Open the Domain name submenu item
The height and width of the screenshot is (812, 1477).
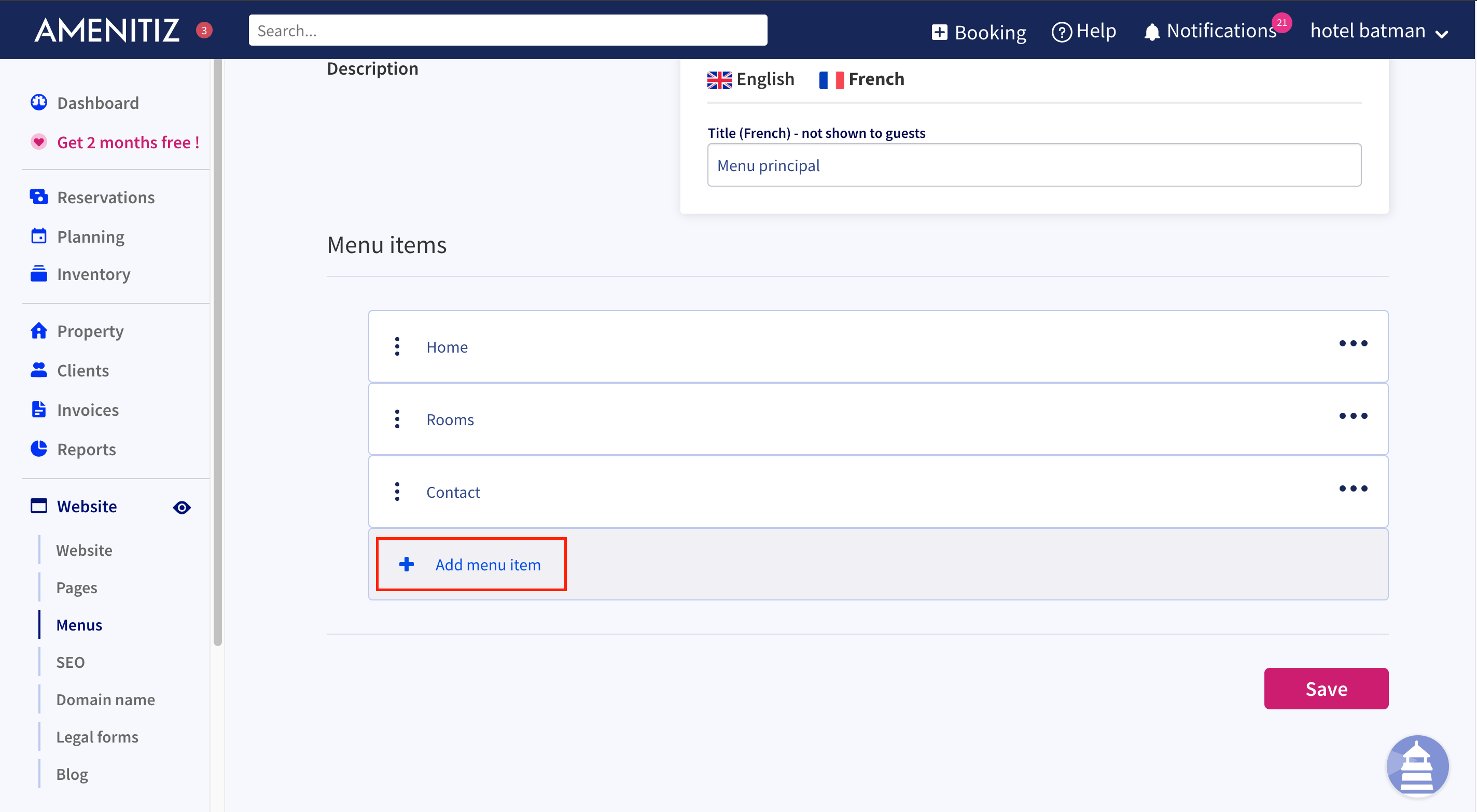point(105,699)
